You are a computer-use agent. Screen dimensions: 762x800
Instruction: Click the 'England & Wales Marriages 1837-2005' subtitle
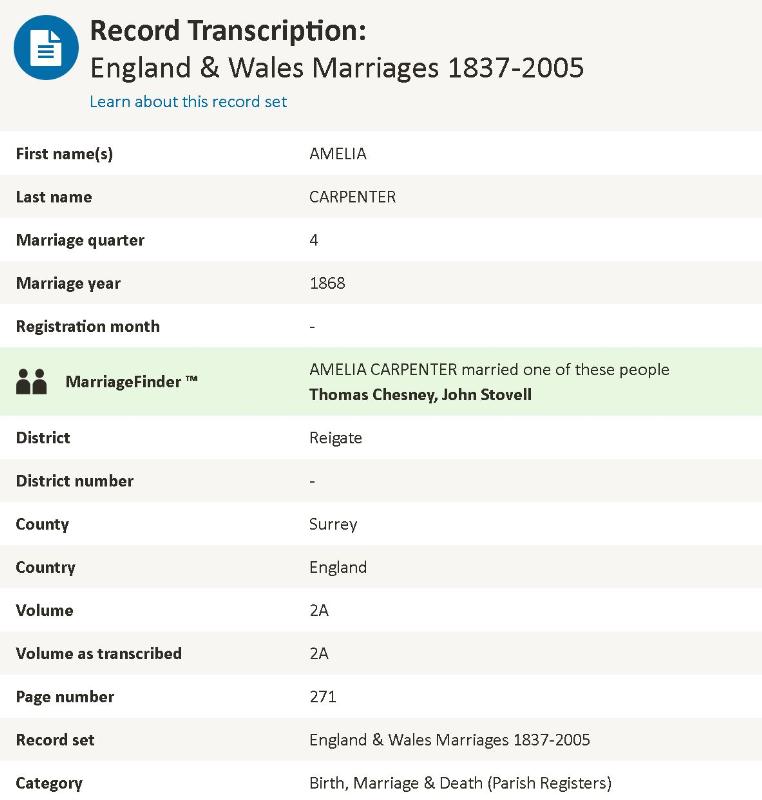click(337, 68)
